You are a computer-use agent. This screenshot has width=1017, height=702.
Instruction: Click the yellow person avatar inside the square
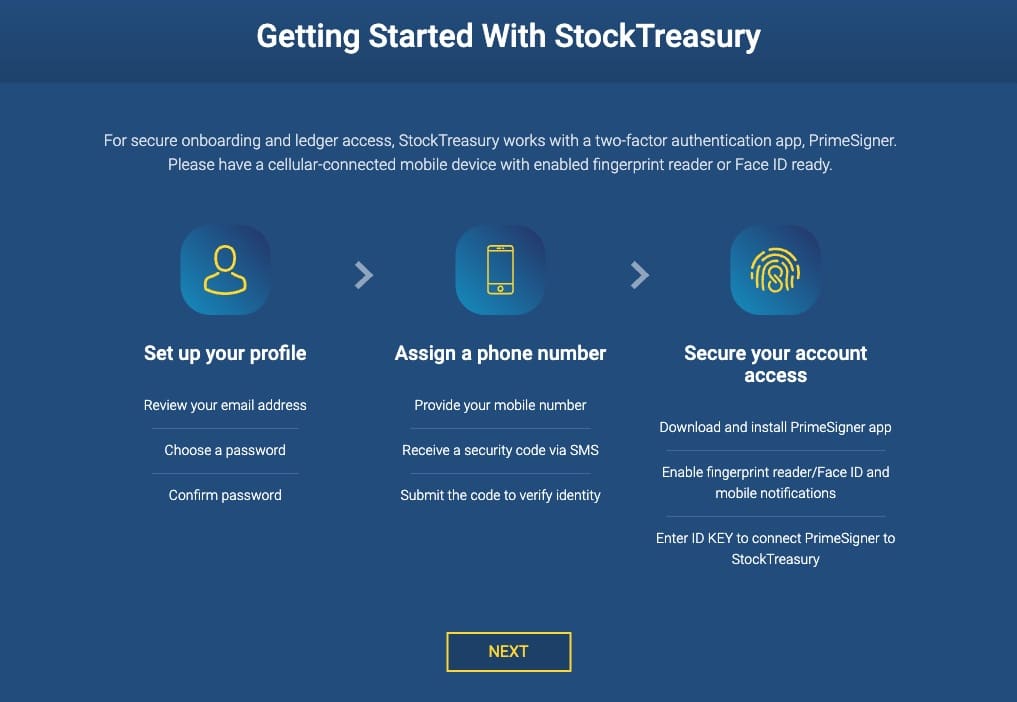tap(224, 270)
